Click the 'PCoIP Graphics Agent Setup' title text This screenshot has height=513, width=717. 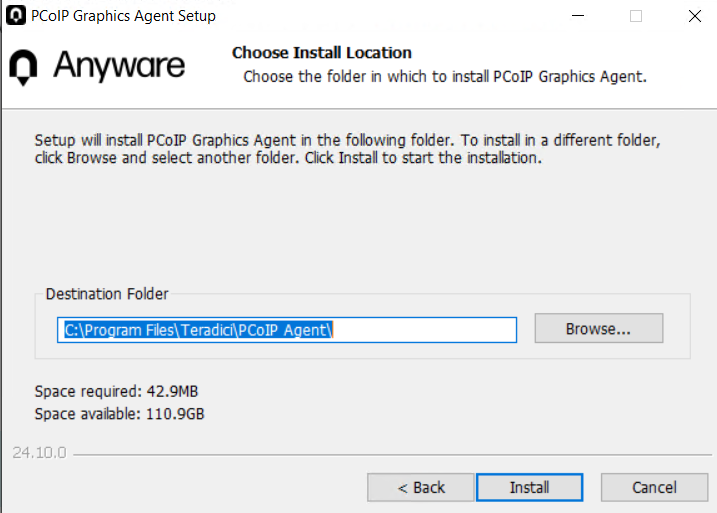123,16
